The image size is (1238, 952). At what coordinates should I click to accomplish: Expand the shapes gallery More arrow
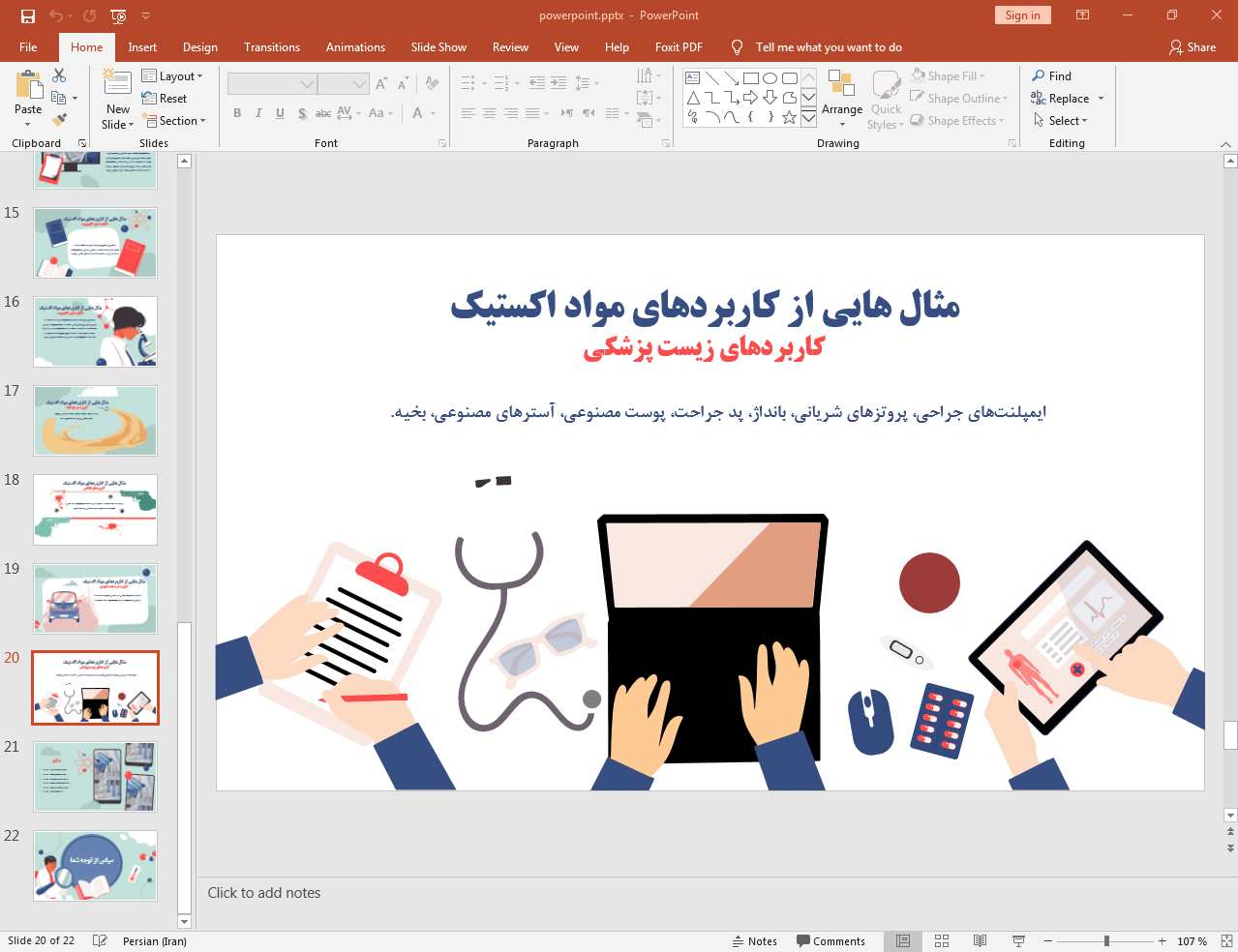coord(808,118)
